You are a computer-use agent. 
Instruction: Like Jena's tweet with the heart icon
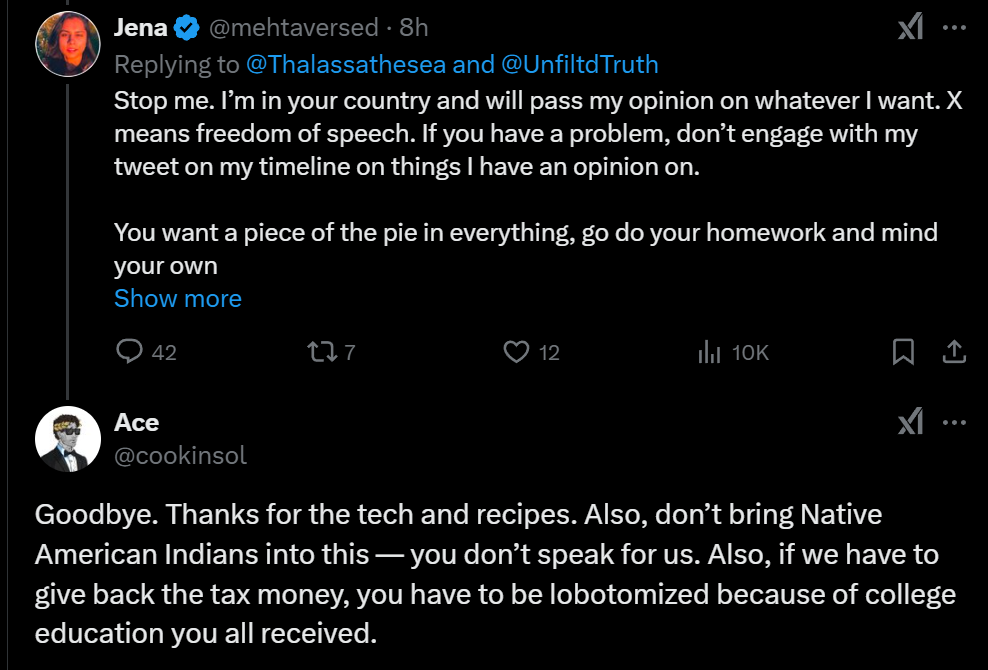pos(515,351)
